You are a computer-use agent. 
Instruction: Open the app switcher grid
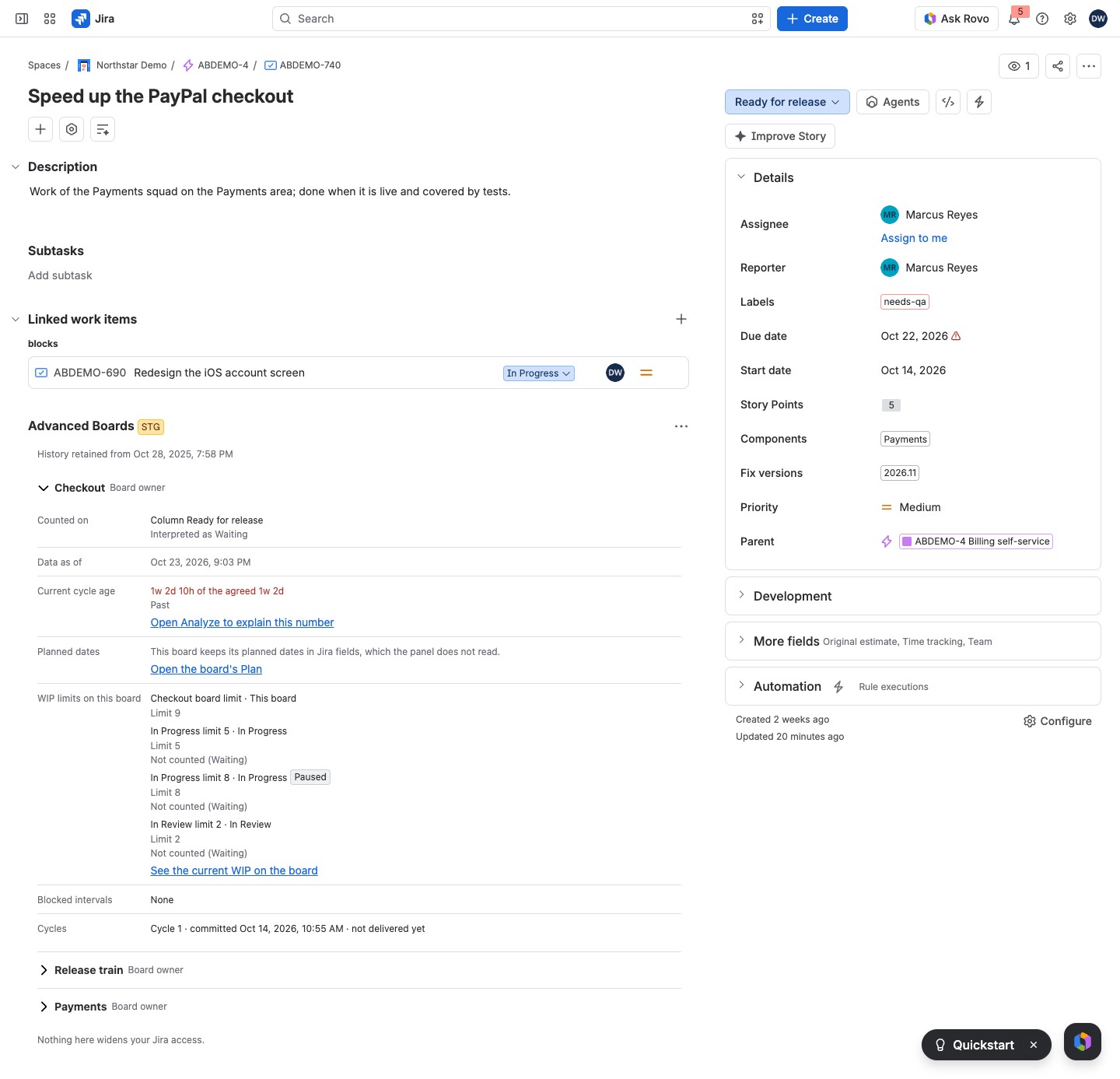coord(50,19)
